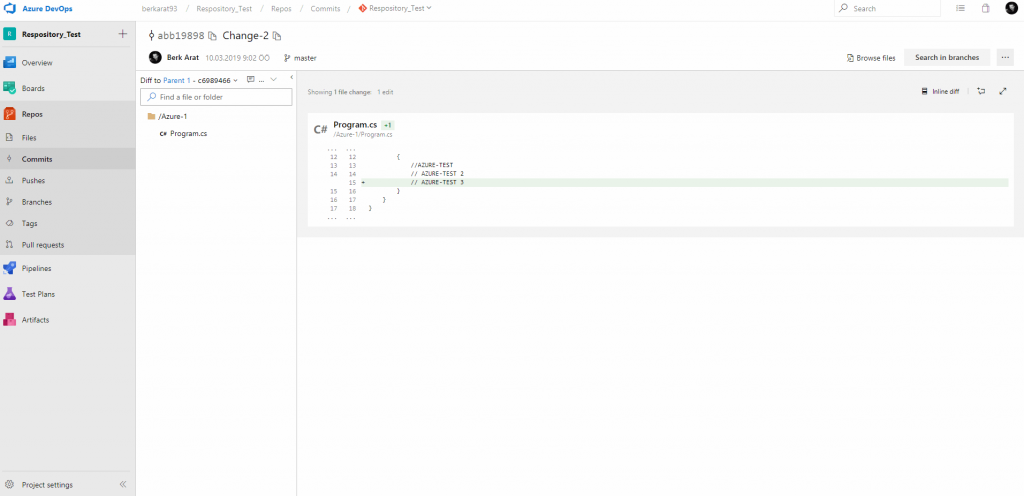This screenshot has width=1024, height=496.
Task: Click the '+1' change badge
Action: (388, 125)
